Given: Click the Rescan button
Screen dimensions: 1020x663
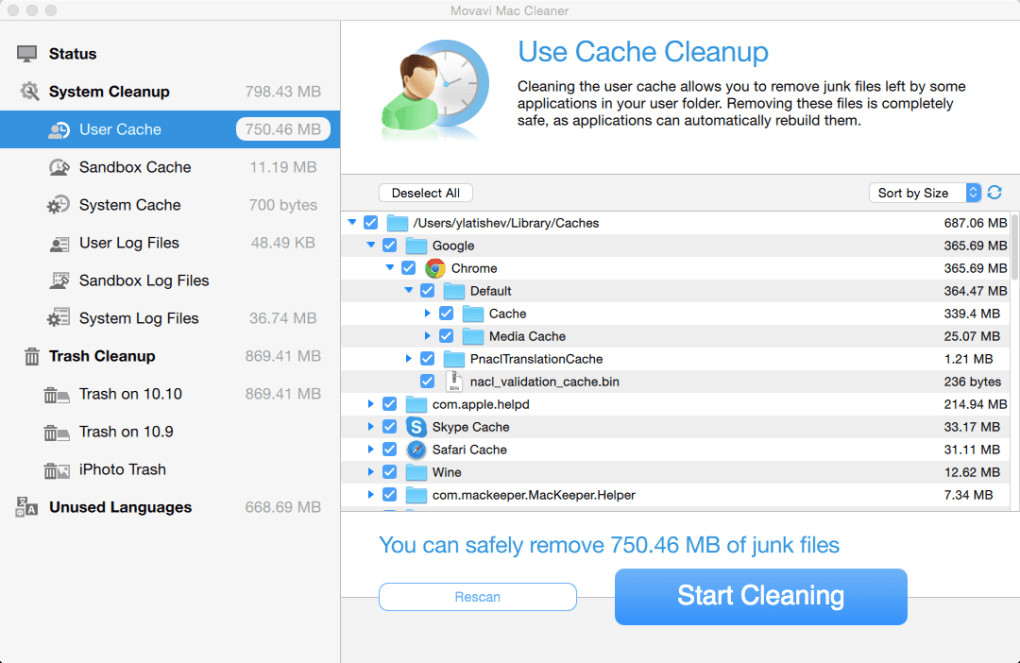Looking at the screenshot, I should [x=477, y=597].
